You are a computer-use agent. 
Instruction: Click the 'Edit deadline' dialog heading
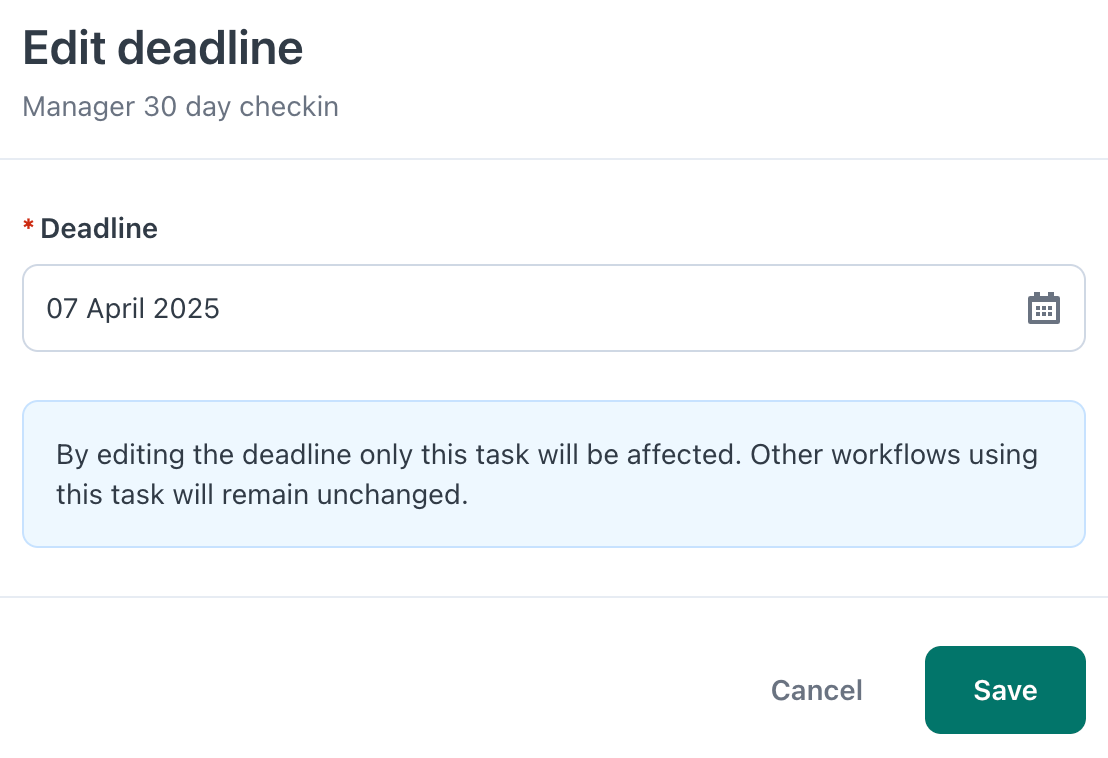pyautogui.click(x=163, y=48)
